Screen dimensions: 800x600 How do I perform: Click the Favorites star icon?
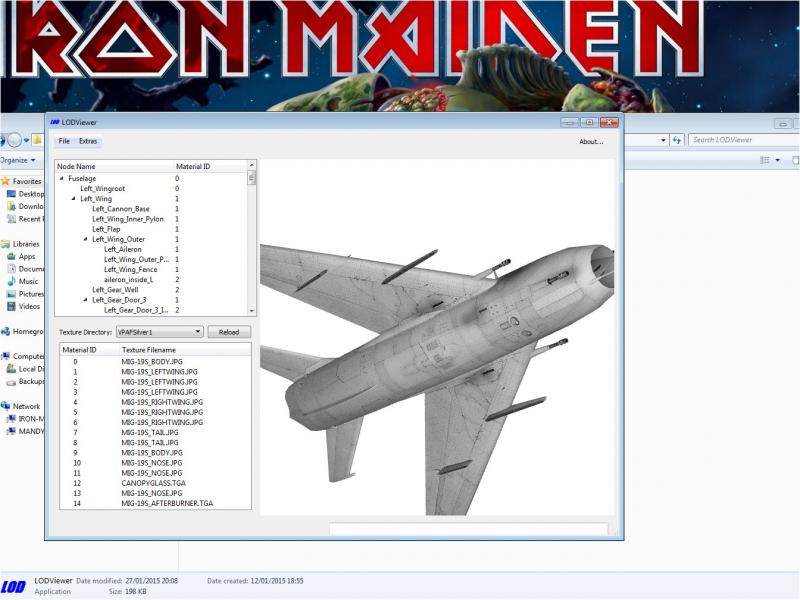click(6, 181)
